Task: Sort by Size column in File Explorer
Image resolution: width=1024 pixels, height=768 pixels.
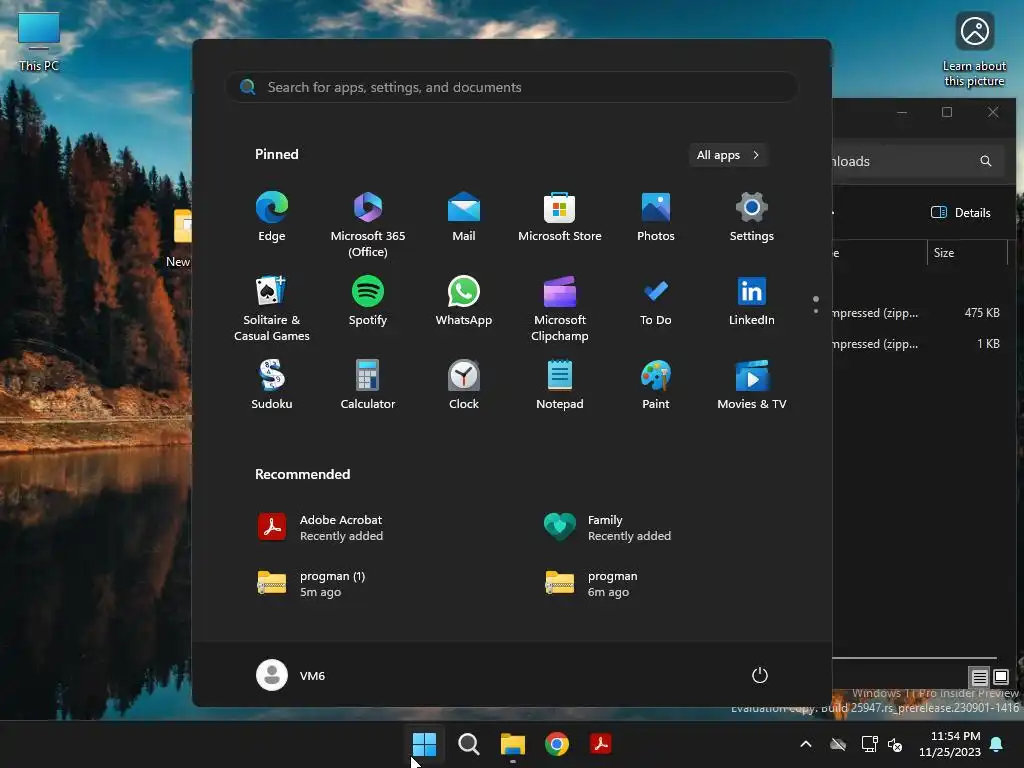Action: (967, 253)
